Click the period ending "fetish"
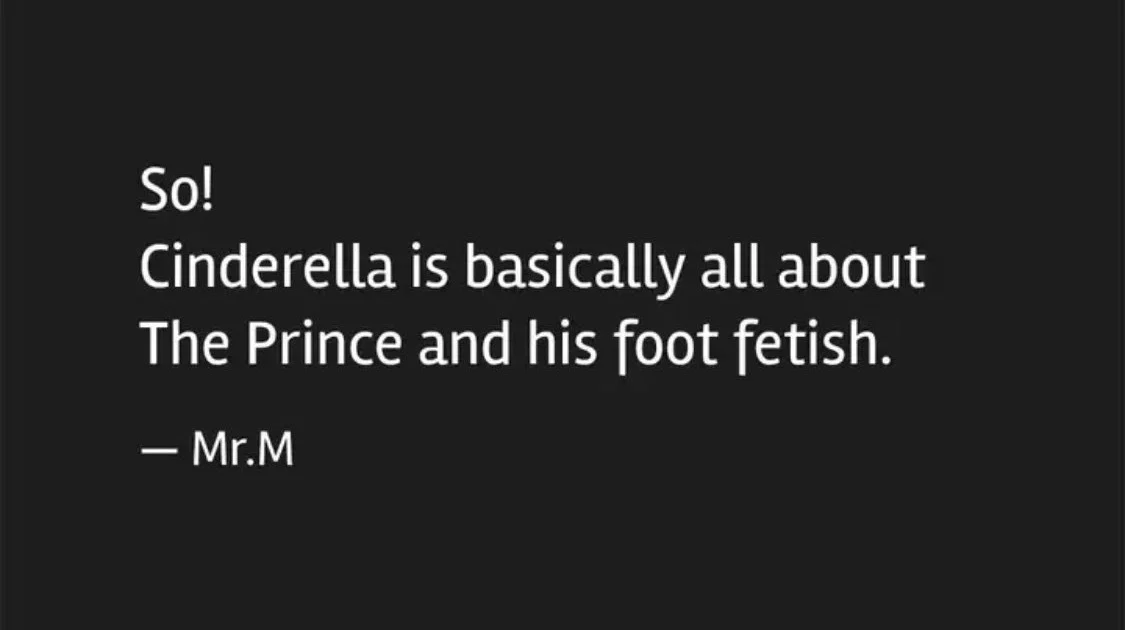1125x630 pixels. (x=885, y=360)
